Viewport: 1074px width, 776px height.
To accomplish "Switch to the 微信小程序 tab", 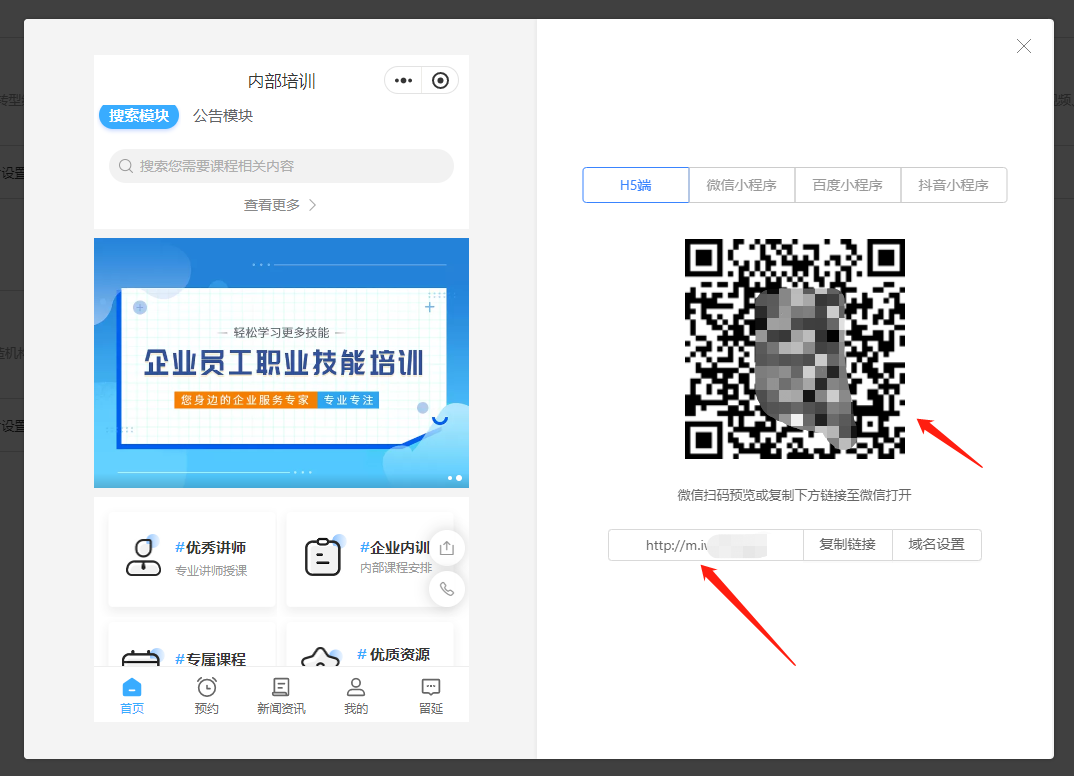I will (x=742, y=185).
